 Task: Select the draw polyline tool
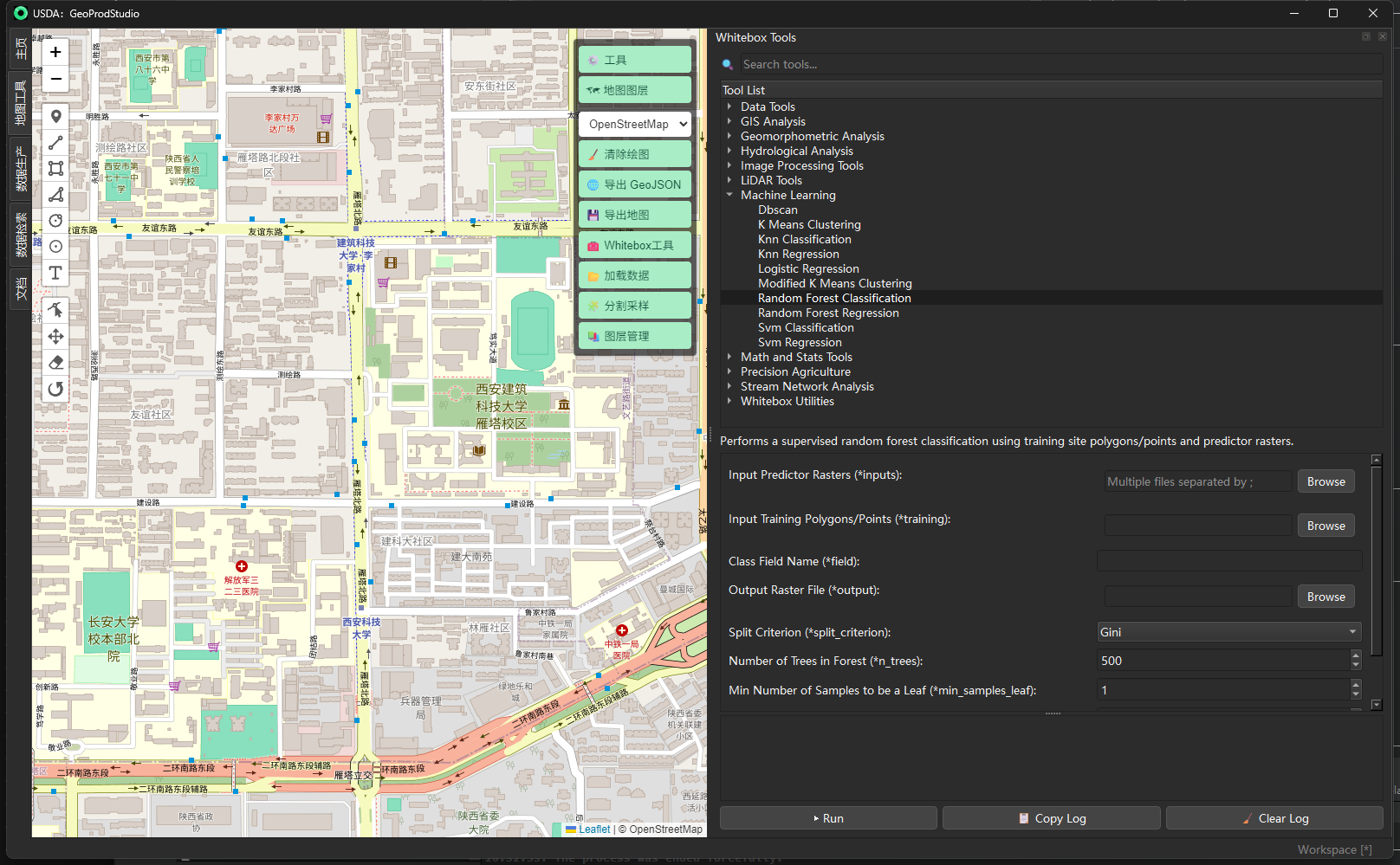point(55,143)
